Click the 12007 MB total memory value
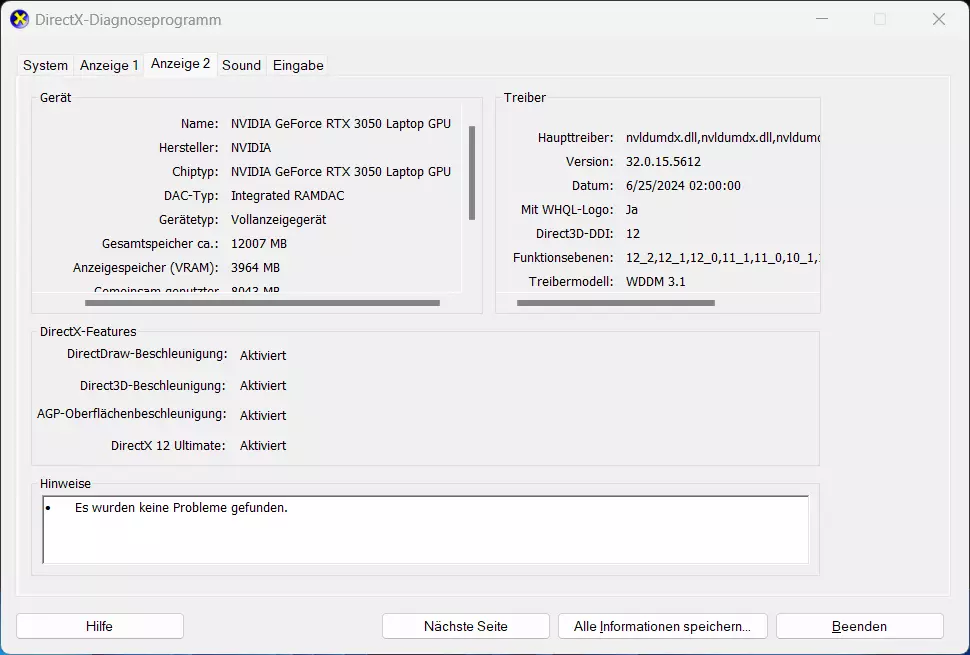 (259, 244)
